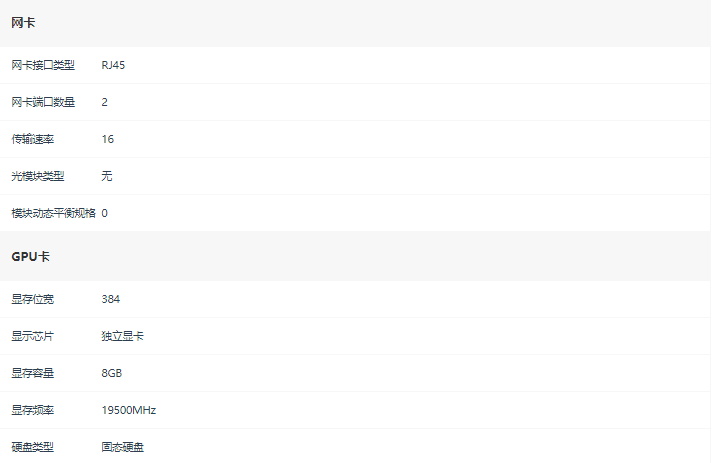Click the 固态硬盘 value

(122, 447)
